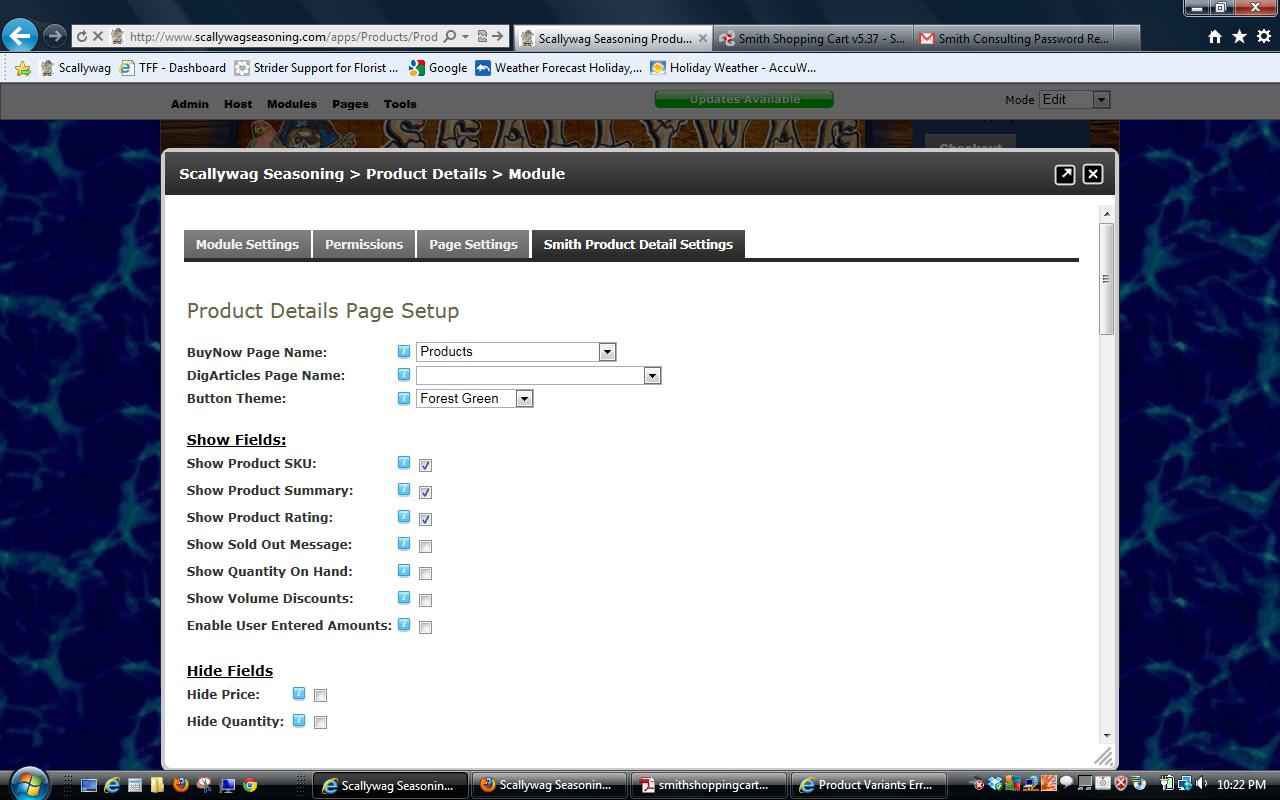This screenshot has width=1280, height=800.
Task: Open the Modules menu
Action: (x=292, y=104)
